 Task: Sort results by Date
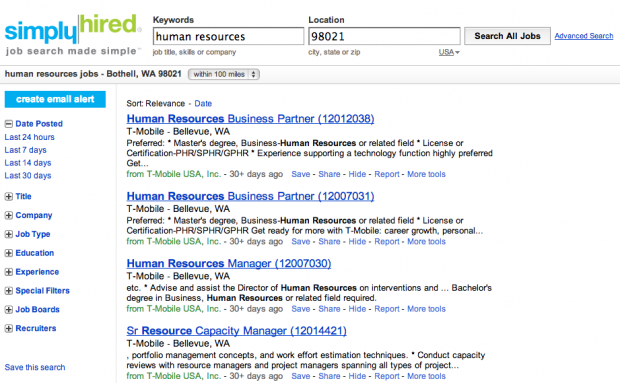coord(203,104)
